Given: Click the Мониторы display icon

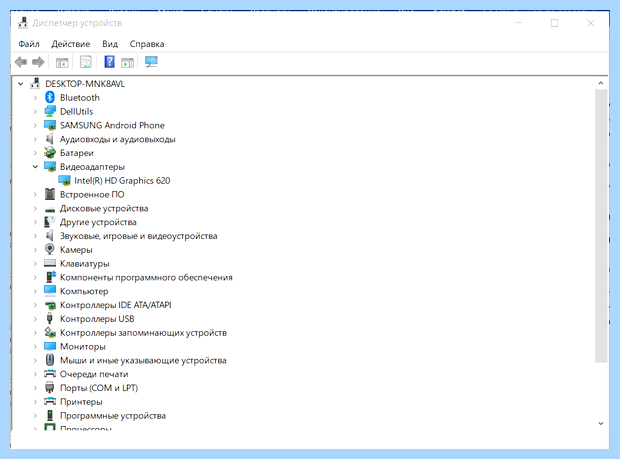Looking at the screenshot, I should point(50,346).
